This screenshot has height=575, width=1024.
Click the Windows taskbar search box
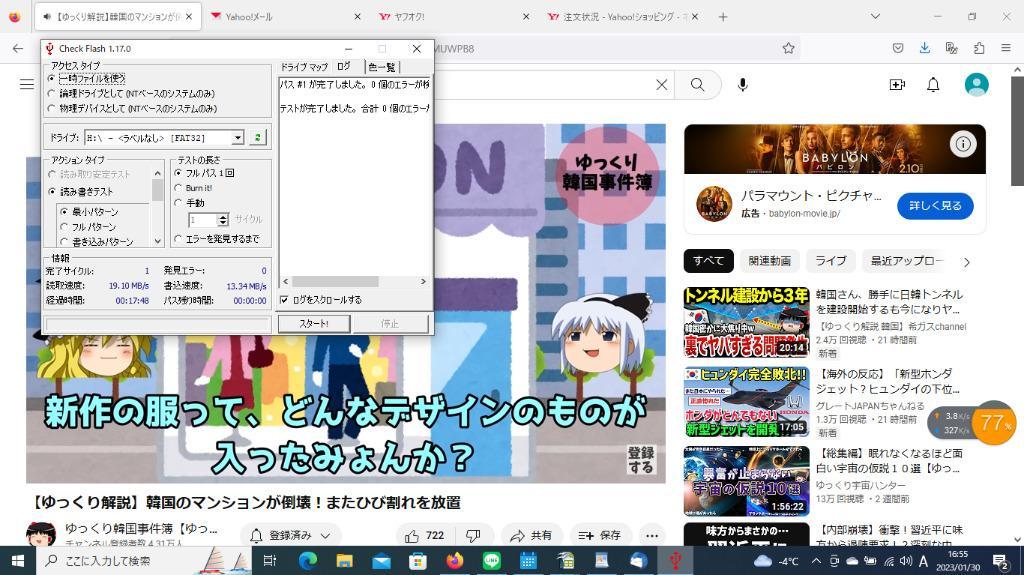point(144,561)
